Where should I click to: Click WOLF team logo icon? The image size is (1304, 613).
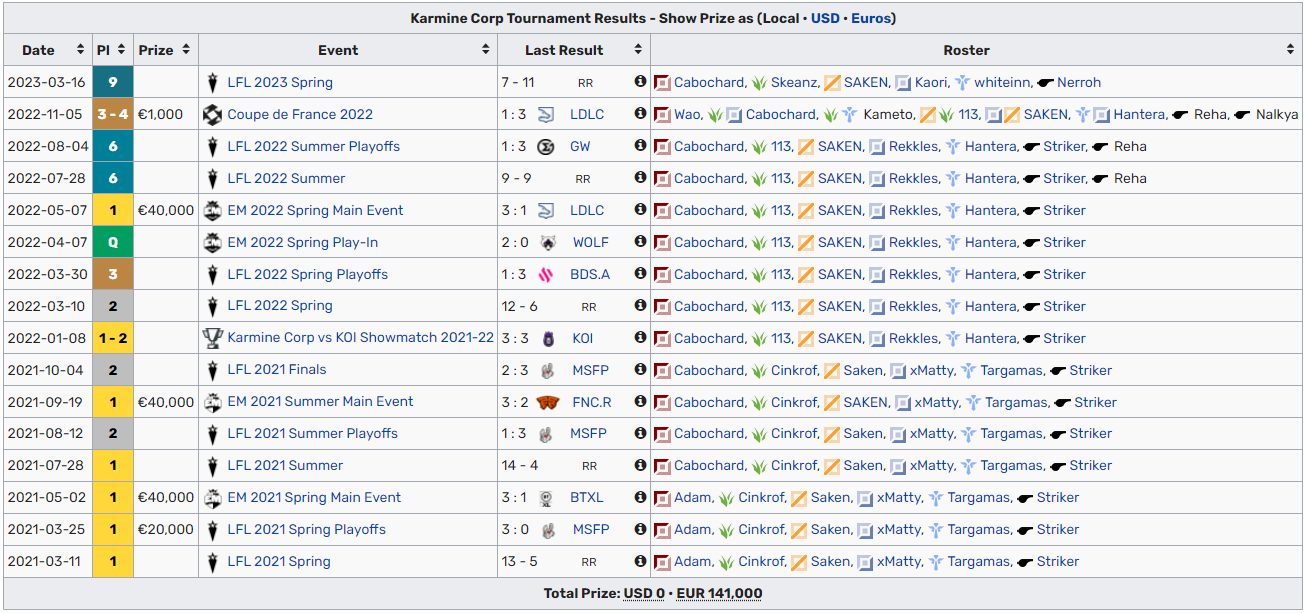546,242
